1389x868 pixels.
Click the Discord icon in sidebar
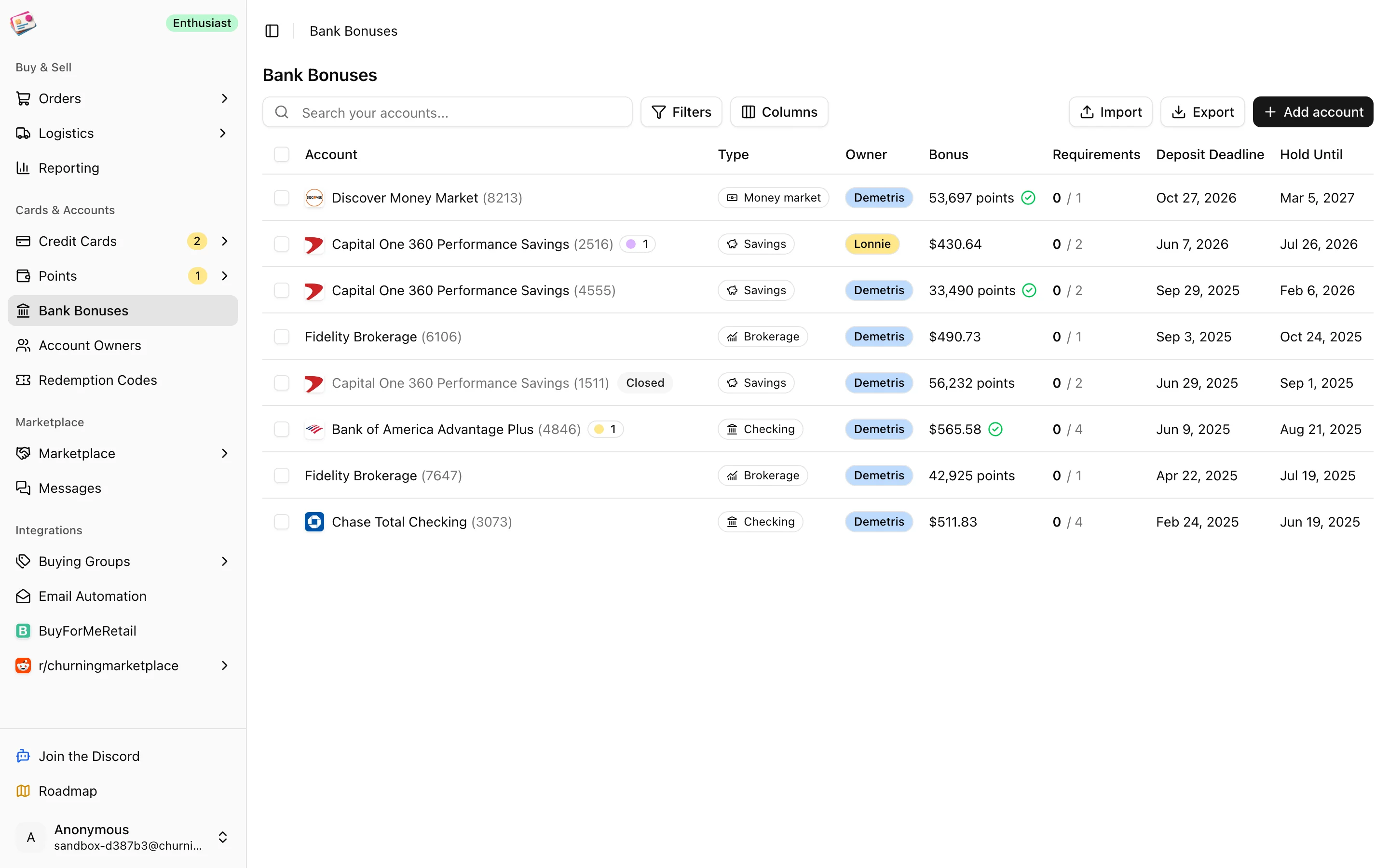(x=23, y=756)
